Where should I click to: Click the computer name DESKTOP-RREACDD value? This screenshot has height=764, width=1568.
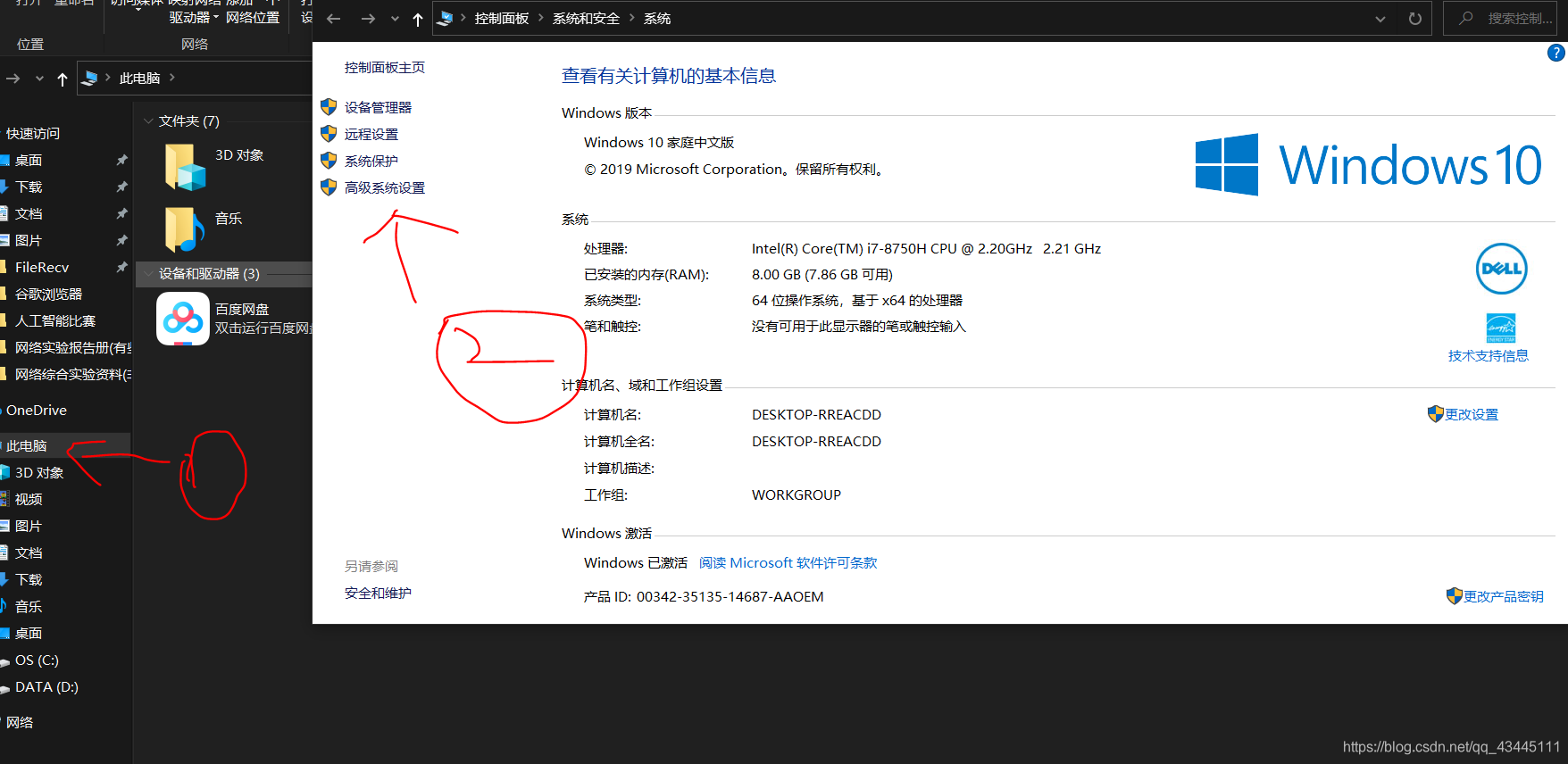(816, 414)
